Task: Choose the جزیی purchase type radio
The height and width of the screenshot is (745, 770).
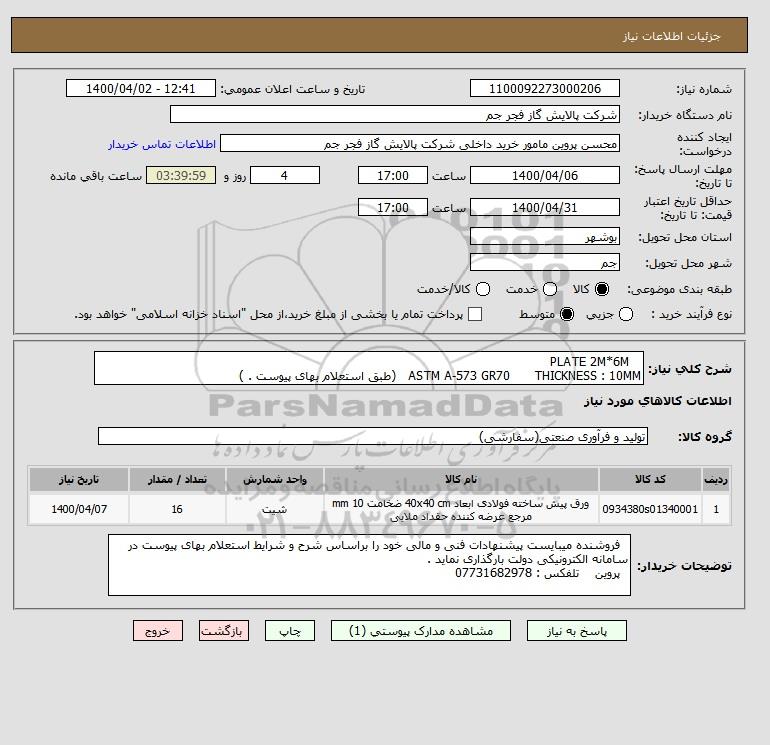Action: click(x=626, y=314)
